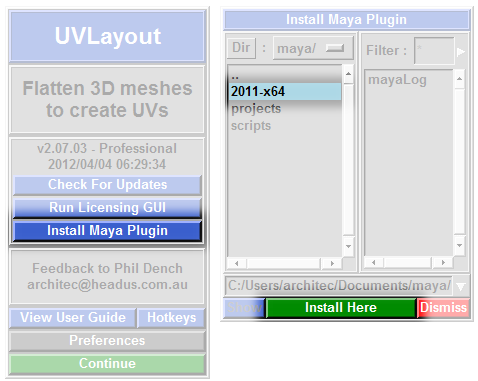The image size is (478, 381).
Task: Click file list scroll up arrow
Action: click(459, 79)
